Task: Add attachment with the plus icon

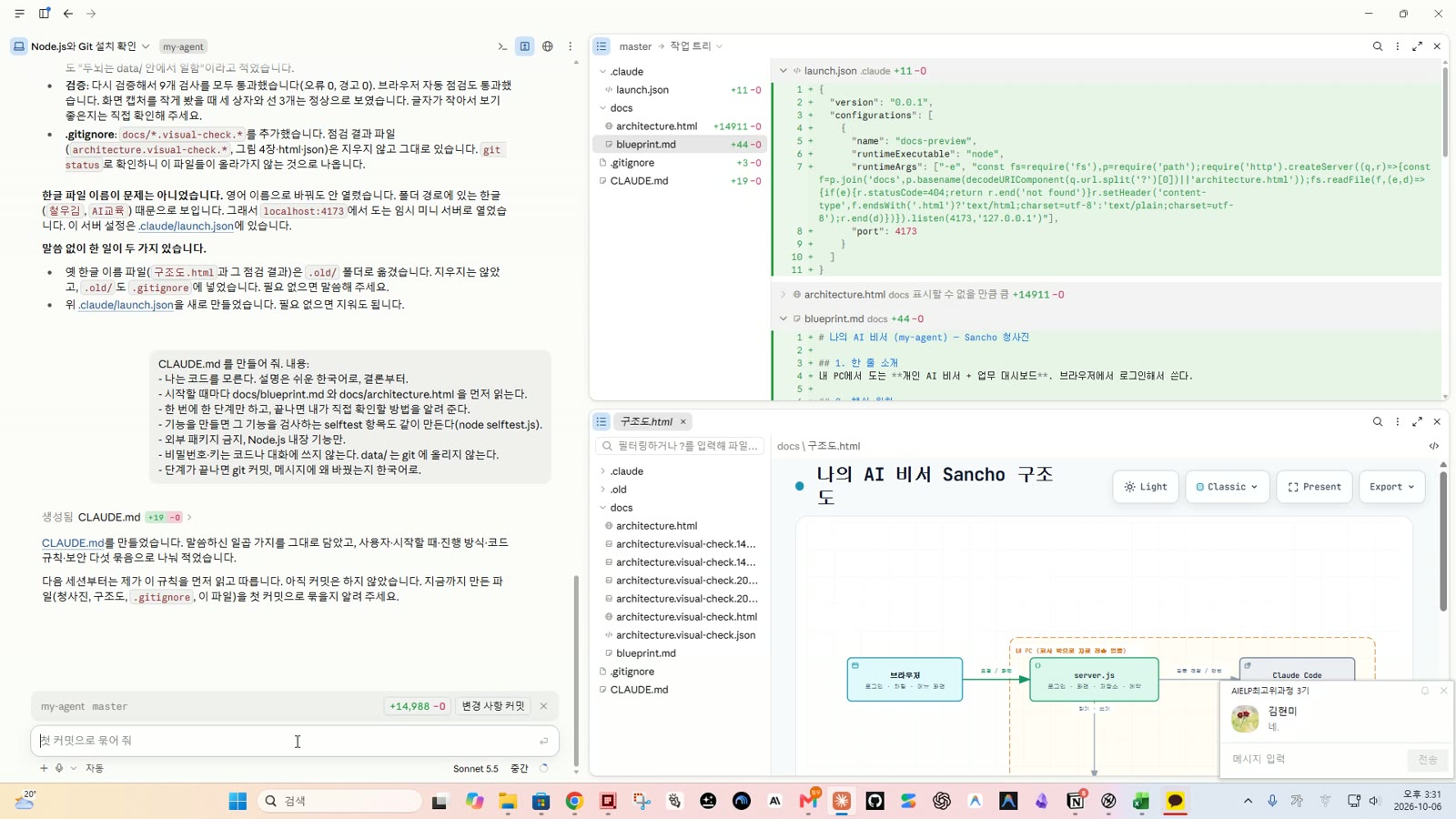Action: pos(44,768)
